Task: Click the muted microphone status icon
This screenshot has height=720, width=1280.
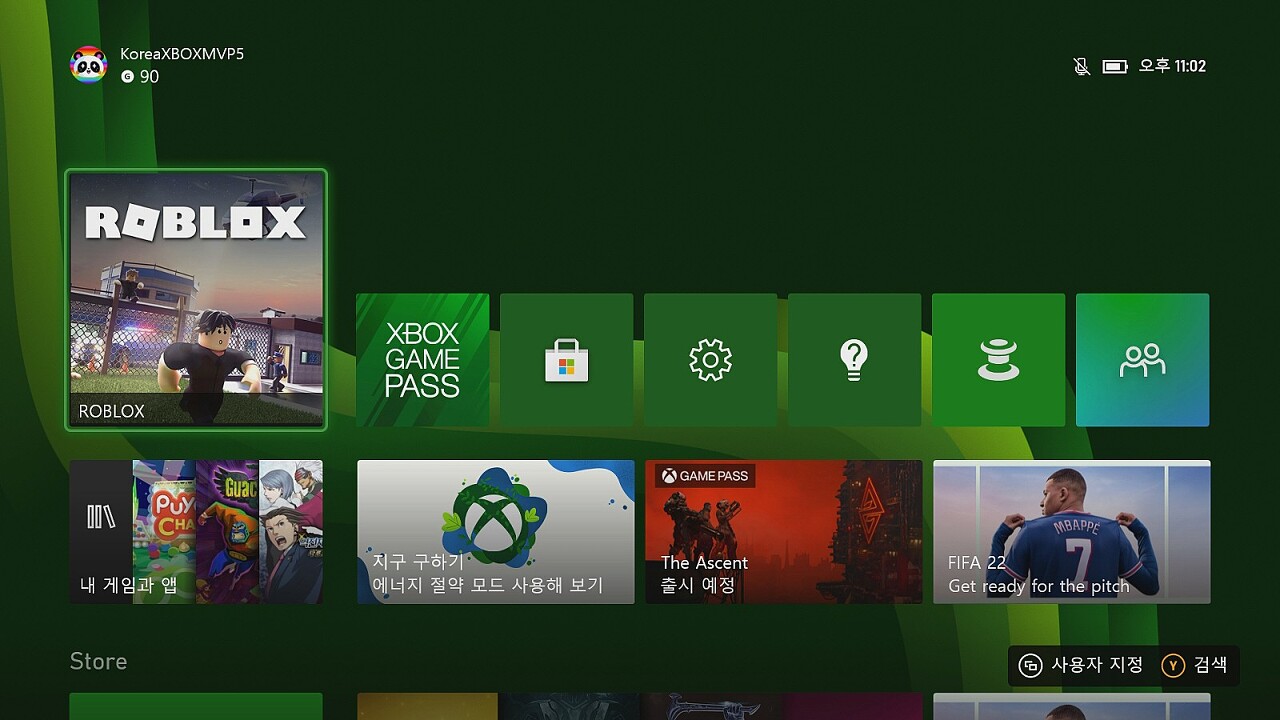Action: [1081, 66]
